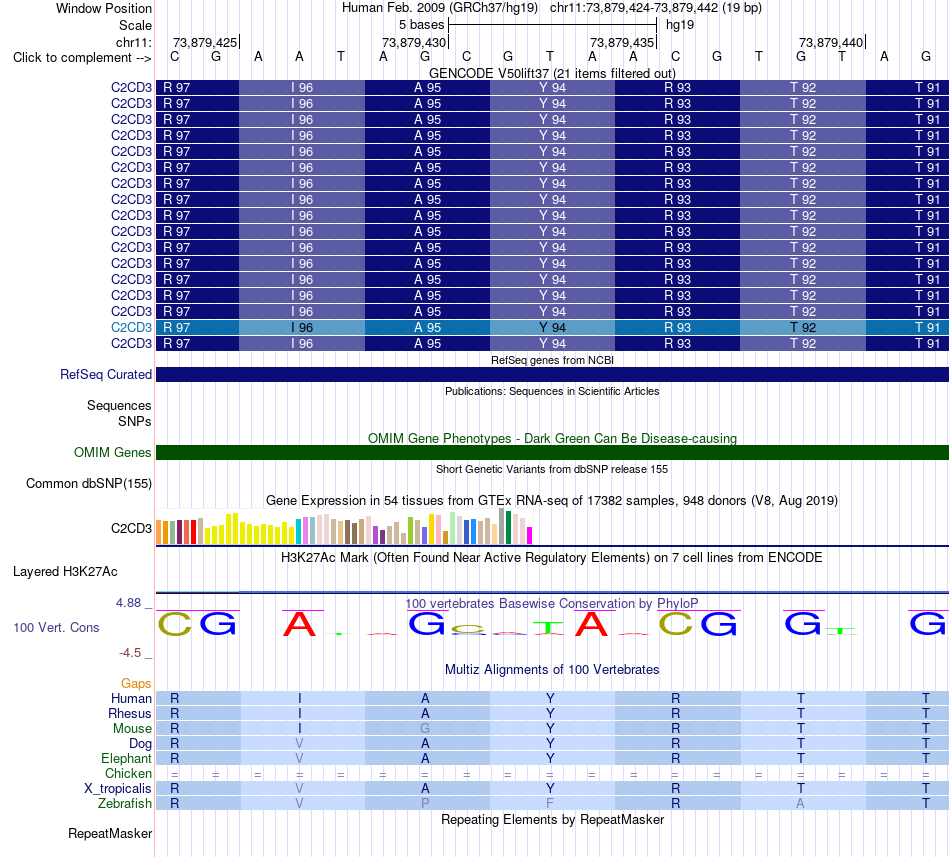The height and width of the screenshot is (857, 950).
Task: Click the Window Position label
Action: [x=104, y=8]
